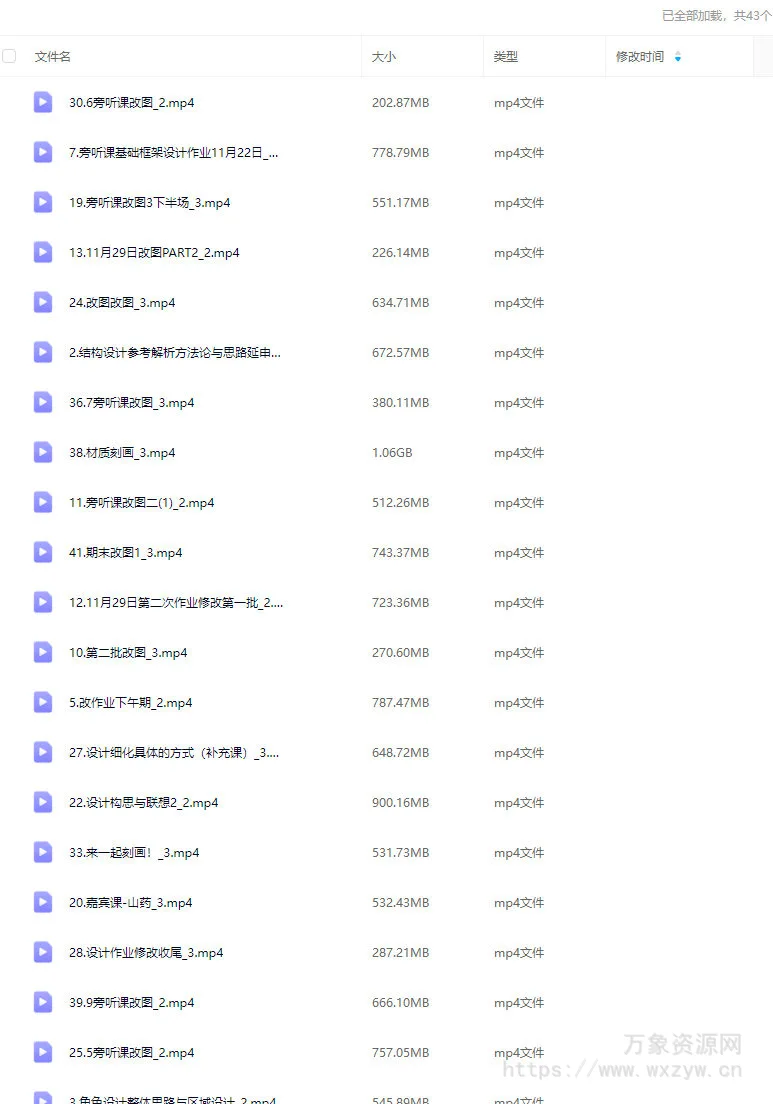773x1104 pixels.
Task: Click video icon beside 19.旁听课改图3下半场_3.mp4
Action: [x=43, y=202]
